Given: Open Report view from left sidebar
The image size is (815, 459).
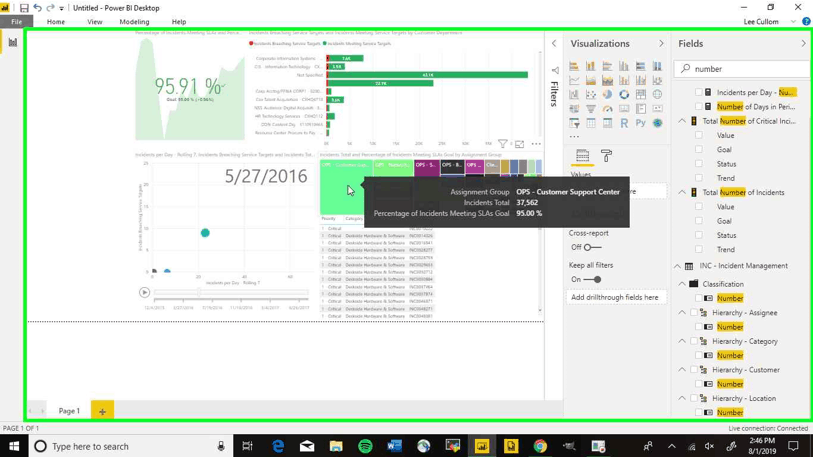Looking at the screenshot, I should (12, 43).
